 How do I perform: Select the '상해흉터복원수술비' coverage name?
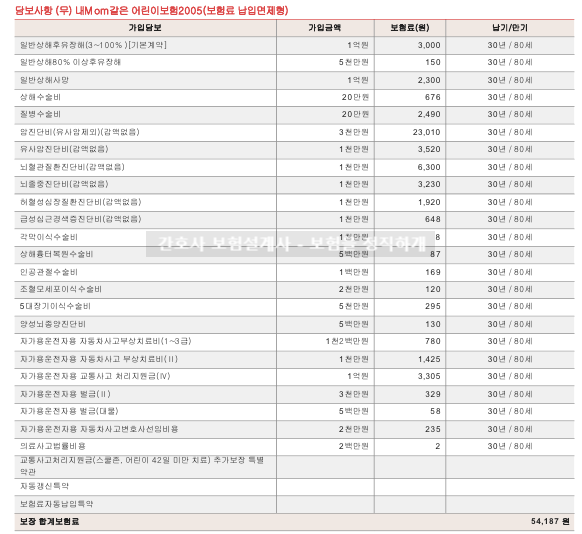coord(56,254)
